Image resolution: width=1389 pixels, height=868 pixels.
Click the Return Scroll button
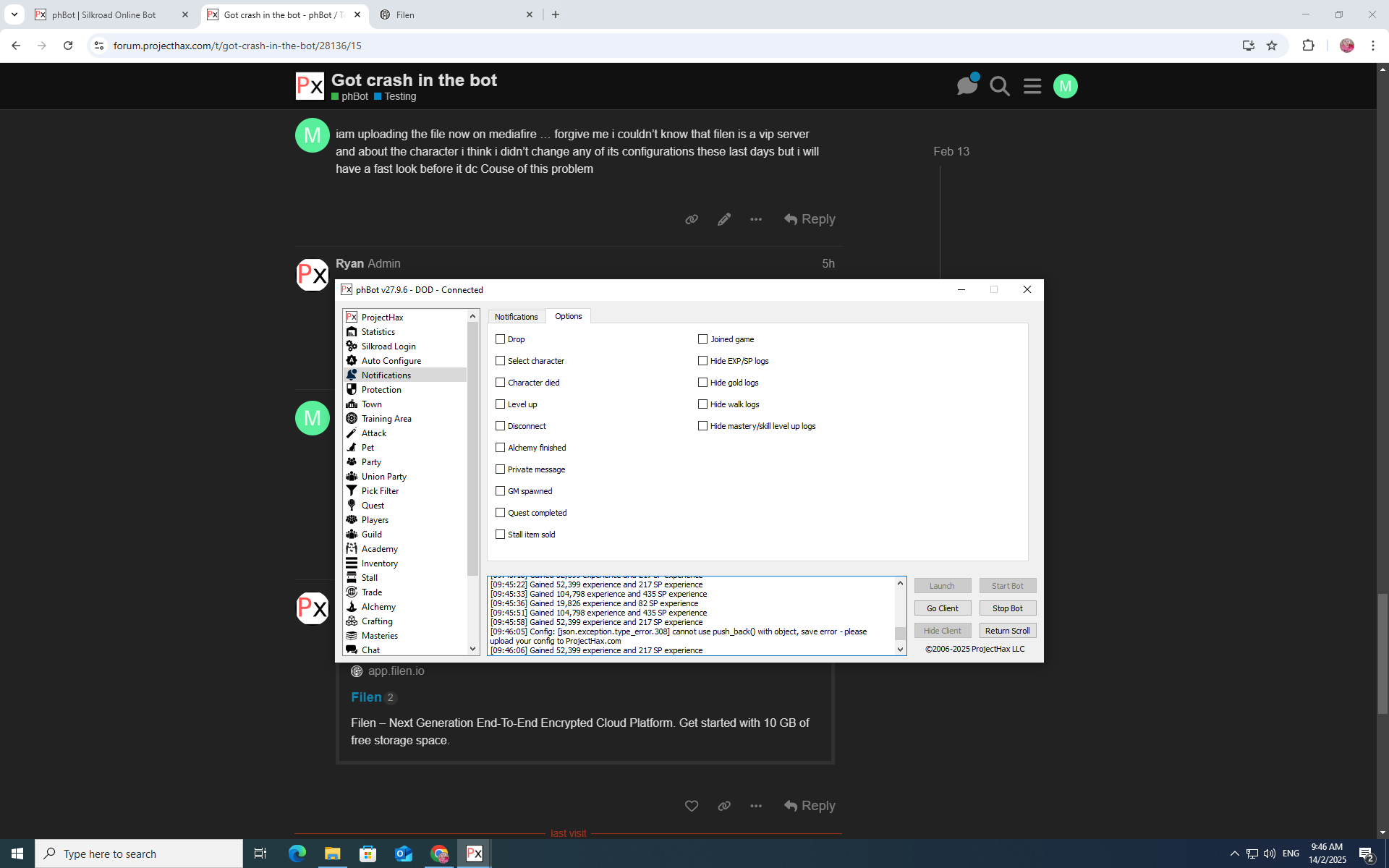pyautogui.click(x=1007, y=631)
